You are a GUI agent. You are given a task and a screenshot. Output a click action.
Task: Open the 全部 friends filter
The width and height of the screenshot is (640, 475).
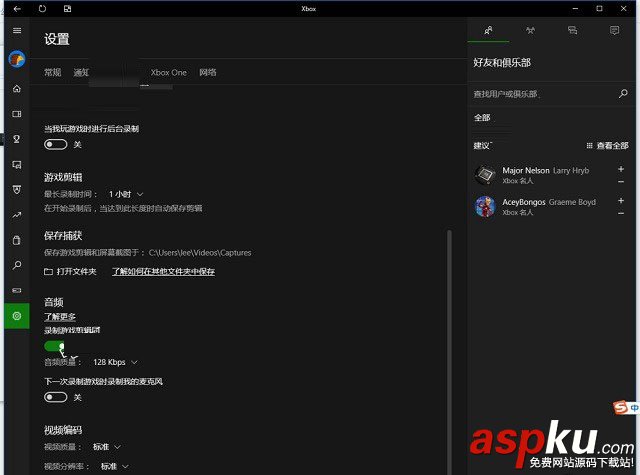pos(482,118)
